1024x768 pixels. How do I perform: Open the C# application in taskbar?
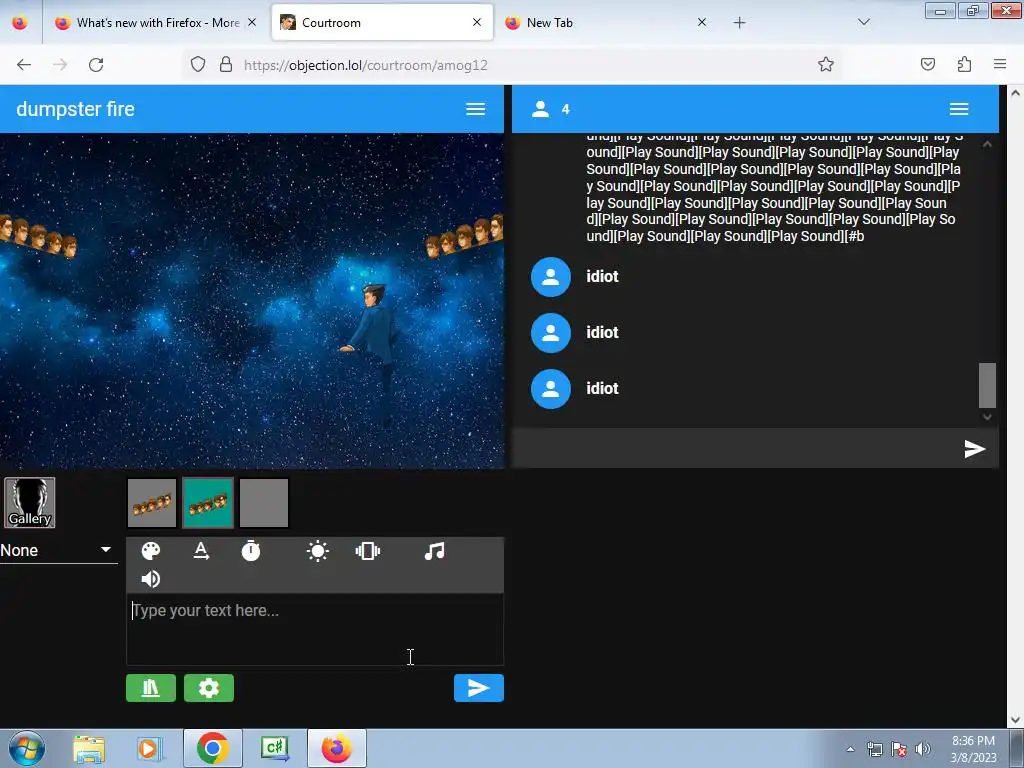click(275, 748)
